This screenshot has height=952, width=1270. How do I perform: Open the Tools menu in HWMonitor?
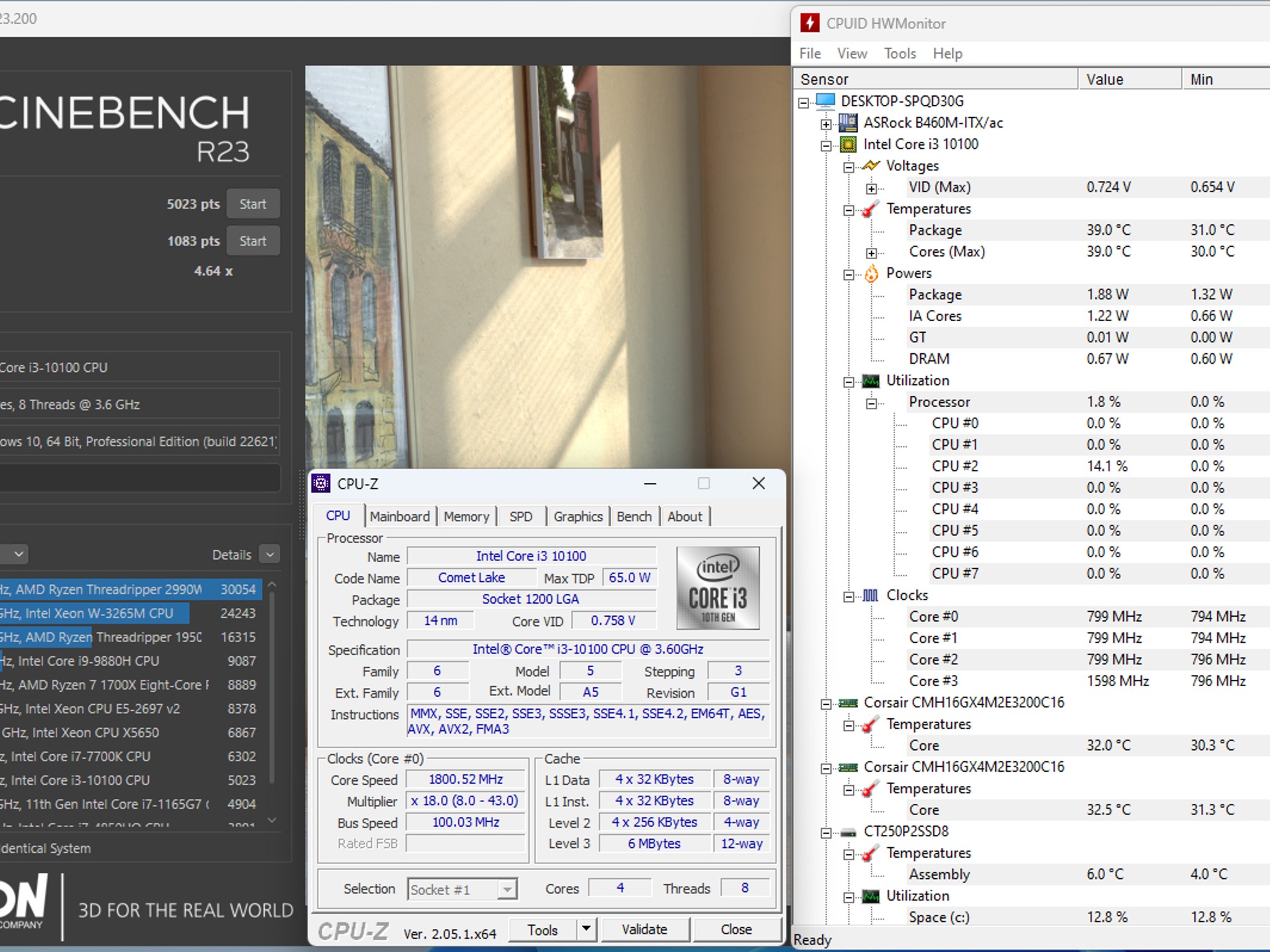900,53
